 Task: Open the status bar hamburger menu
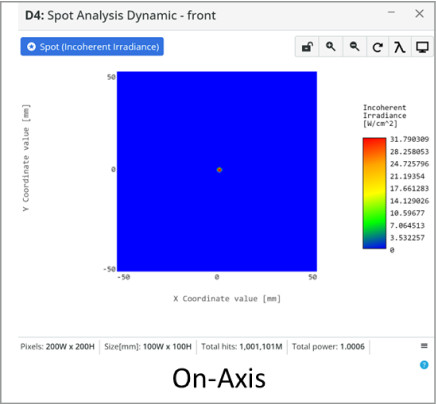pos(424,346)
